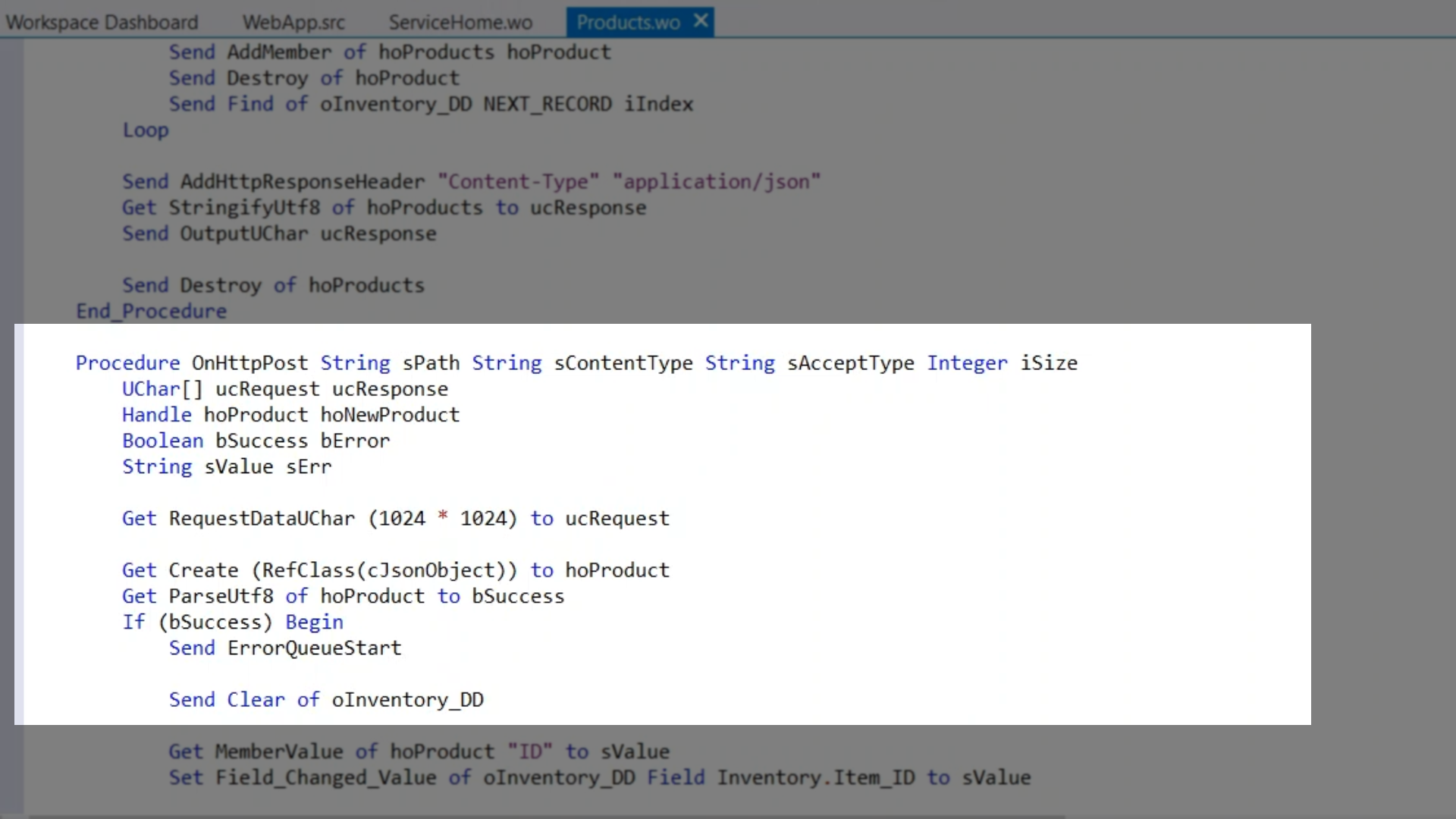Switch to the ServiceHome.wo tab
This screenshot has width=1456, height=819.
[460, 22]
